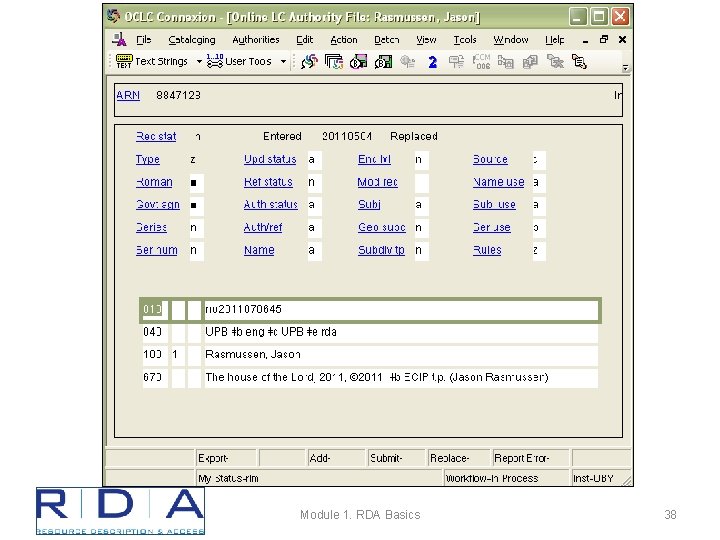This screenshot has width=720, height=540.
Task: Click the Upd status value box
Action: pyautogui.click(x=314, y=160)
